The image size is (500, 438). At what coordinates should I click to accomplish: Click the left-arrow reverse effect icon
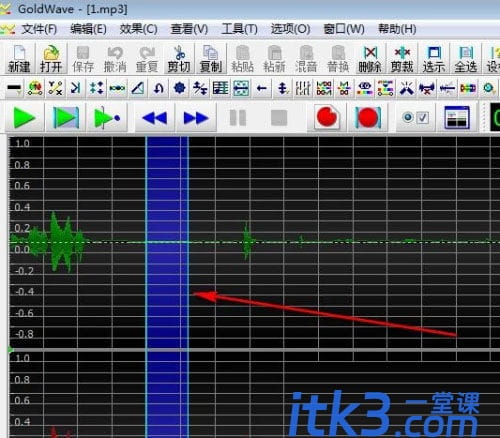[262, 88]
